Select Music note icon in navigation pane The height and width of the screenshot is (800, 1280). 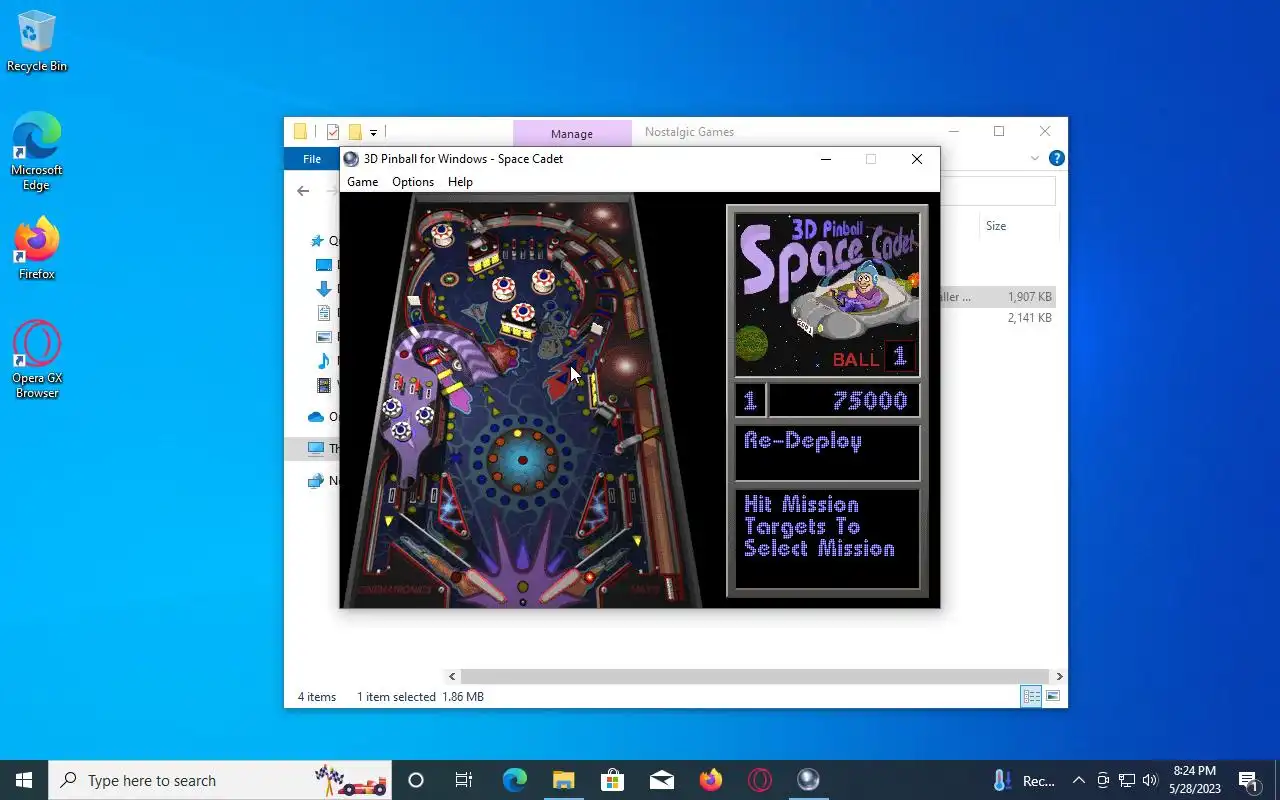point(324,361)
